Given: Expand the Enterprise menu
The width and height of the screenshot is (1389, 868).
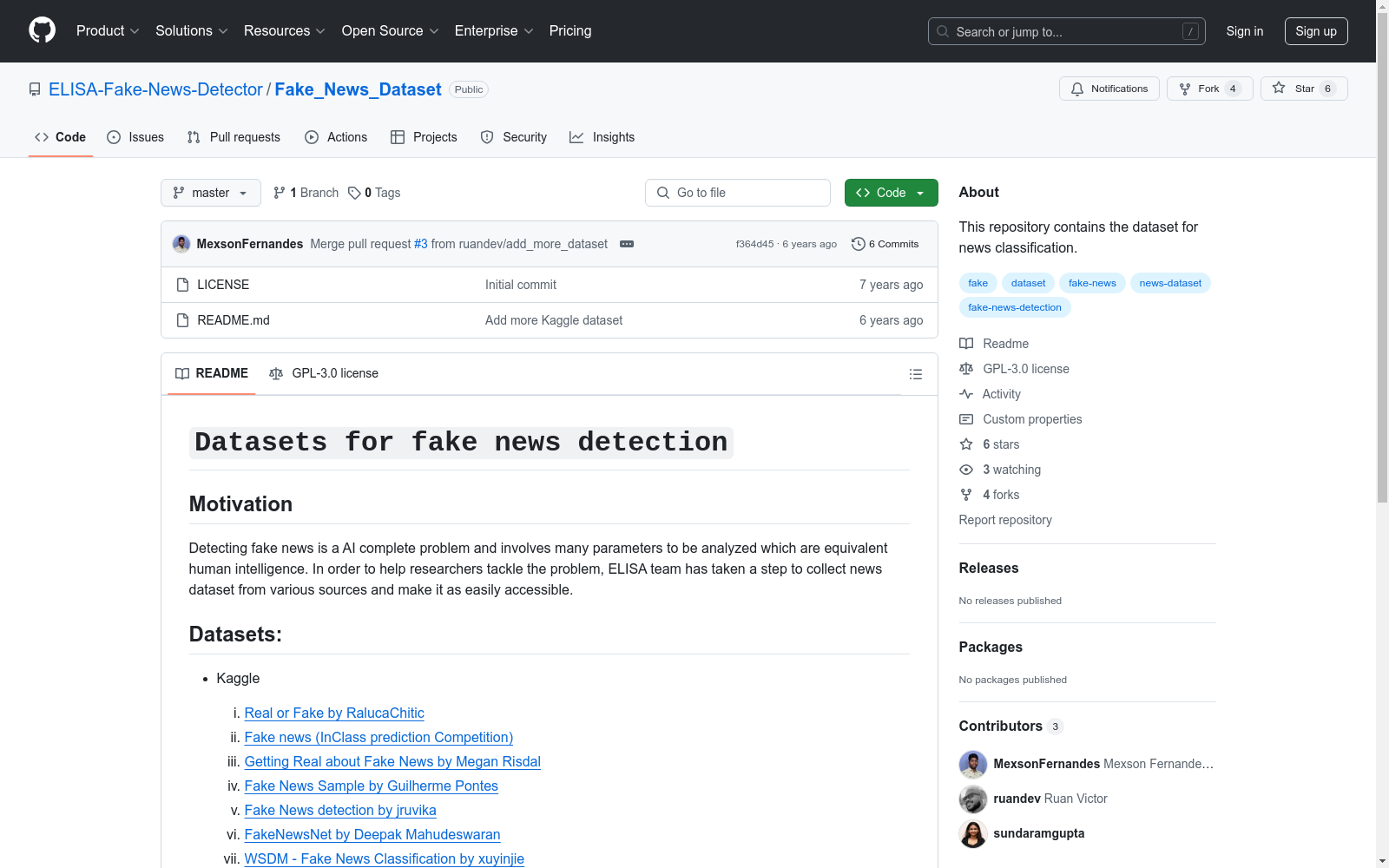Looking at the screenshot, I should (494, 30).
